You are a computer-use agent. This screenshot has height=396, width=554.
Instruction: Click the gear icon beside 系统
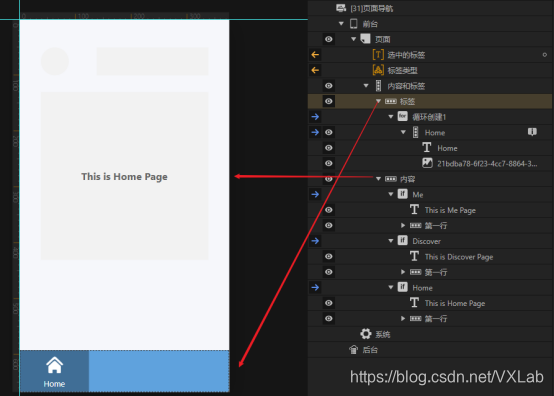click(366, 334)
